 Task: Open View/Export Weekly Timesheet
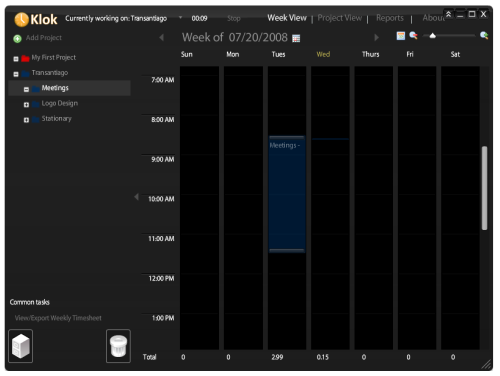click(x=58, y=318)
